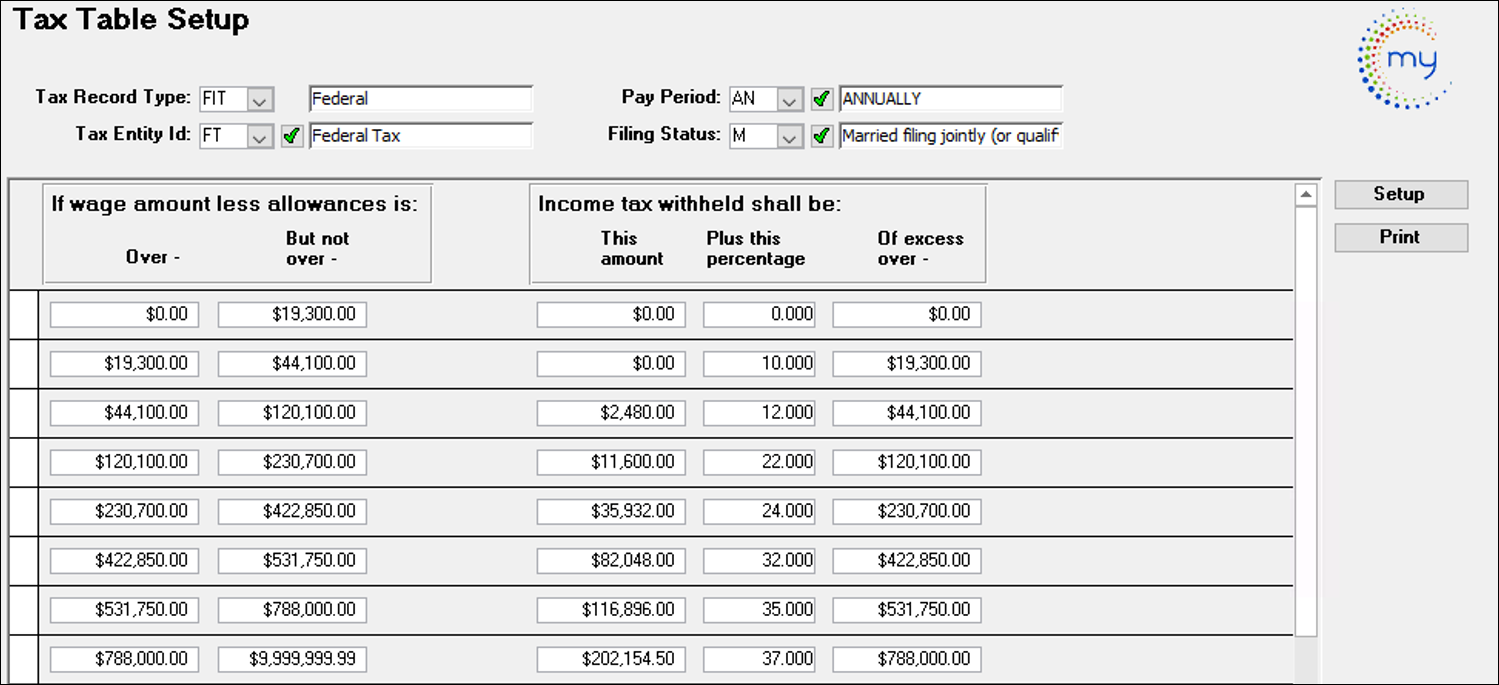Viewport: 1499px width, 685px height.
Task: Click the $19,300.00 'But not over' field
Action: (x=292, y=315)
